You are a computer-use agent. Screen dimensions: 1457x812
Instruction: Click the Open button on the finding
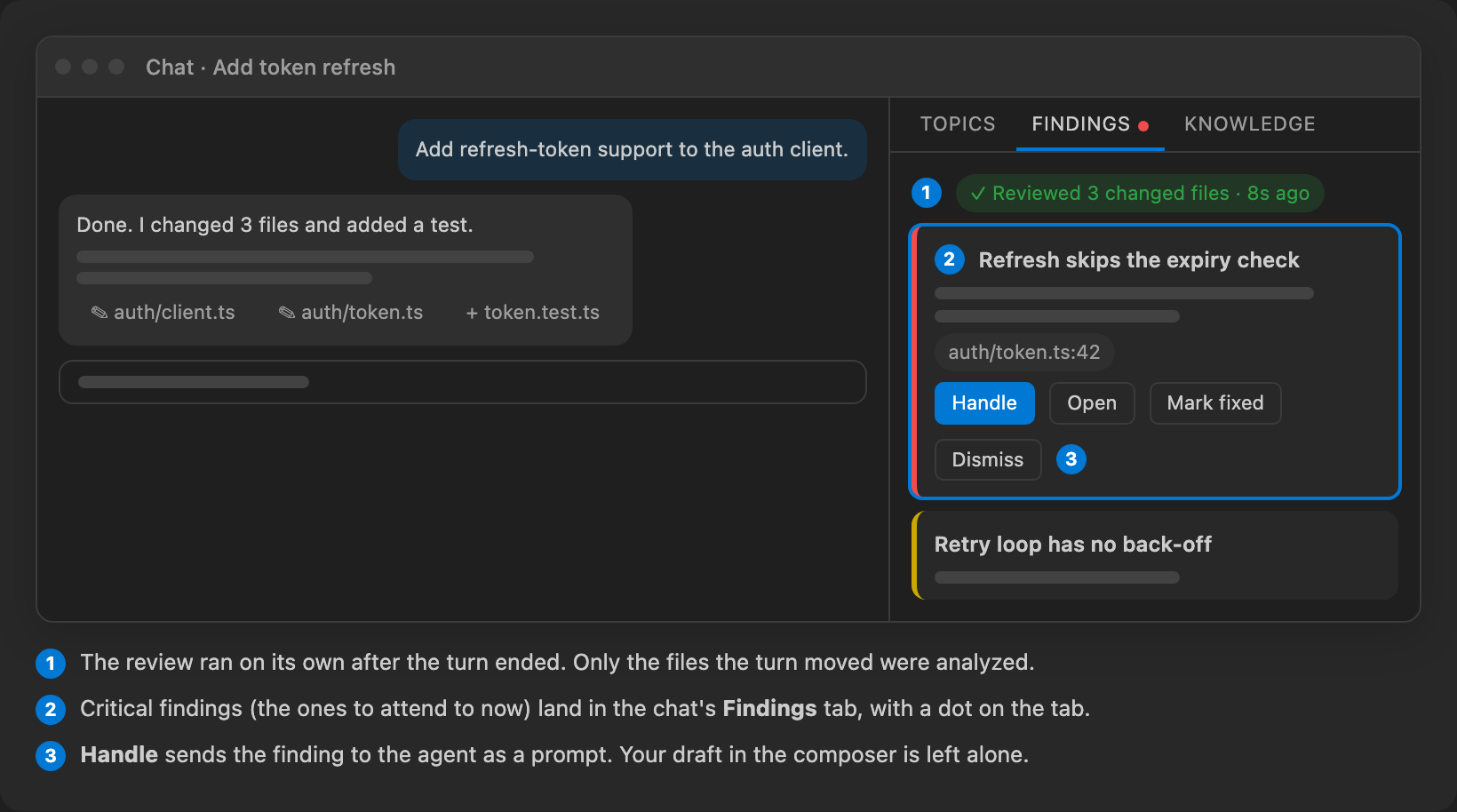(x=1092, y=403)
